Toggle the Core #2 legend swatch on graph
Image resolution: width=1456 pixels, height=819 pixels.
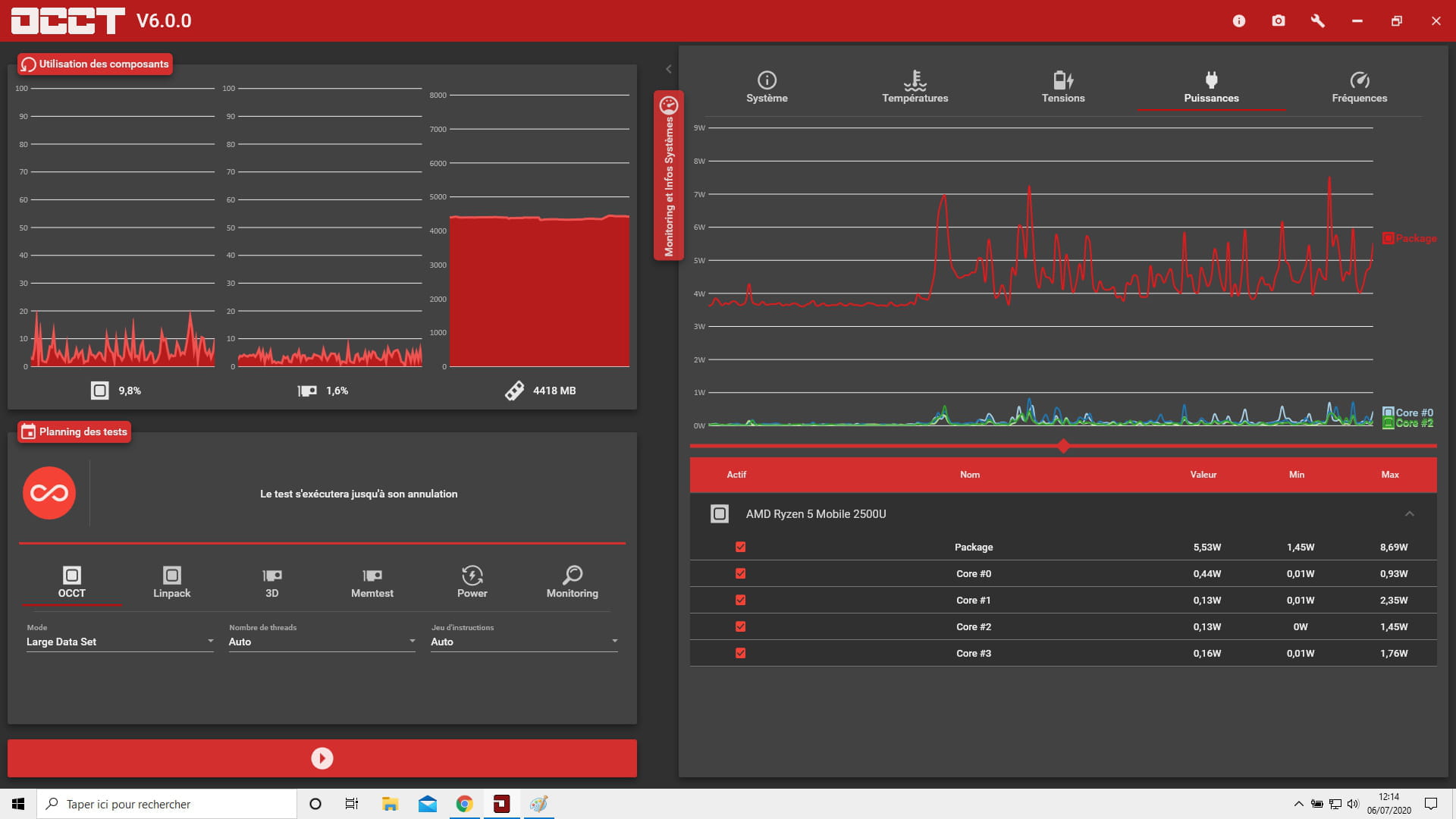[1388, 423]
